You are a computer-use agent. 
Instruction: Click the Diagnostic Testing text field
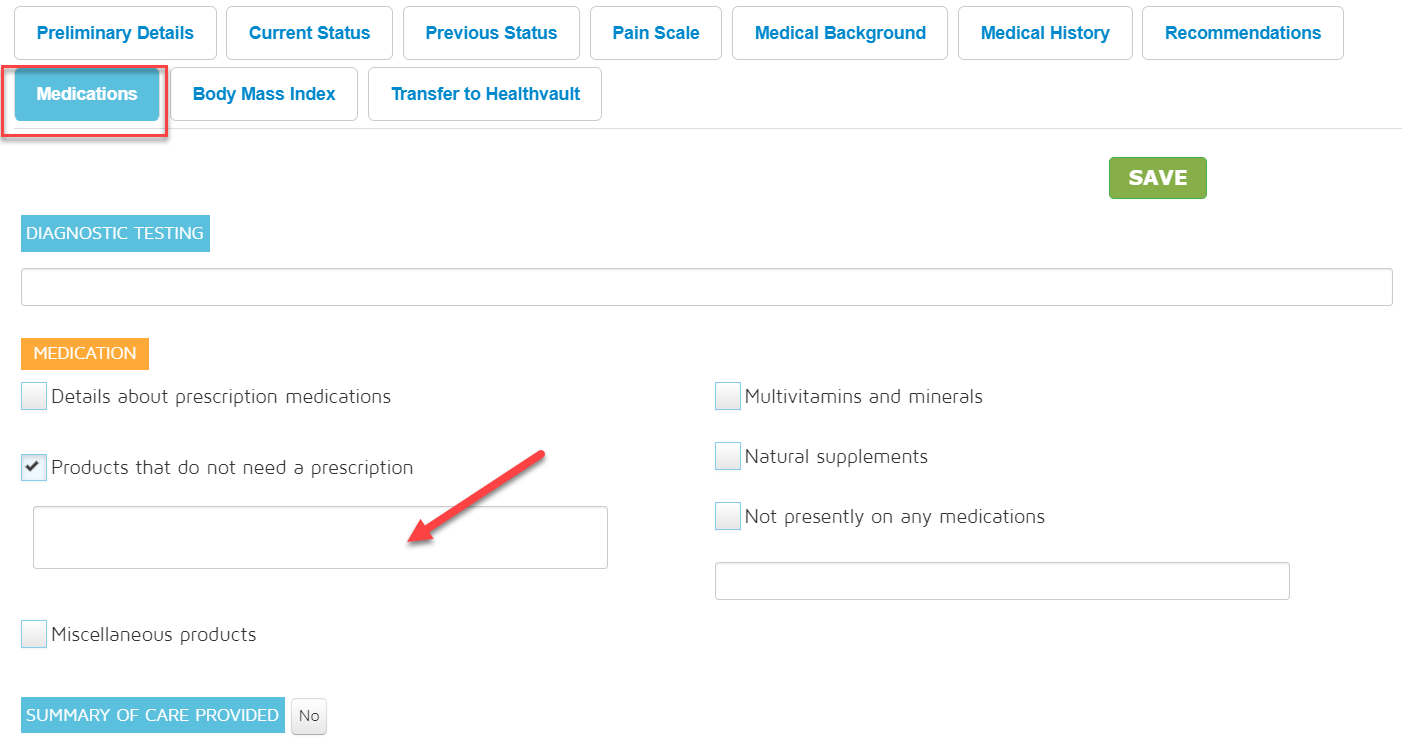point(706,287)
